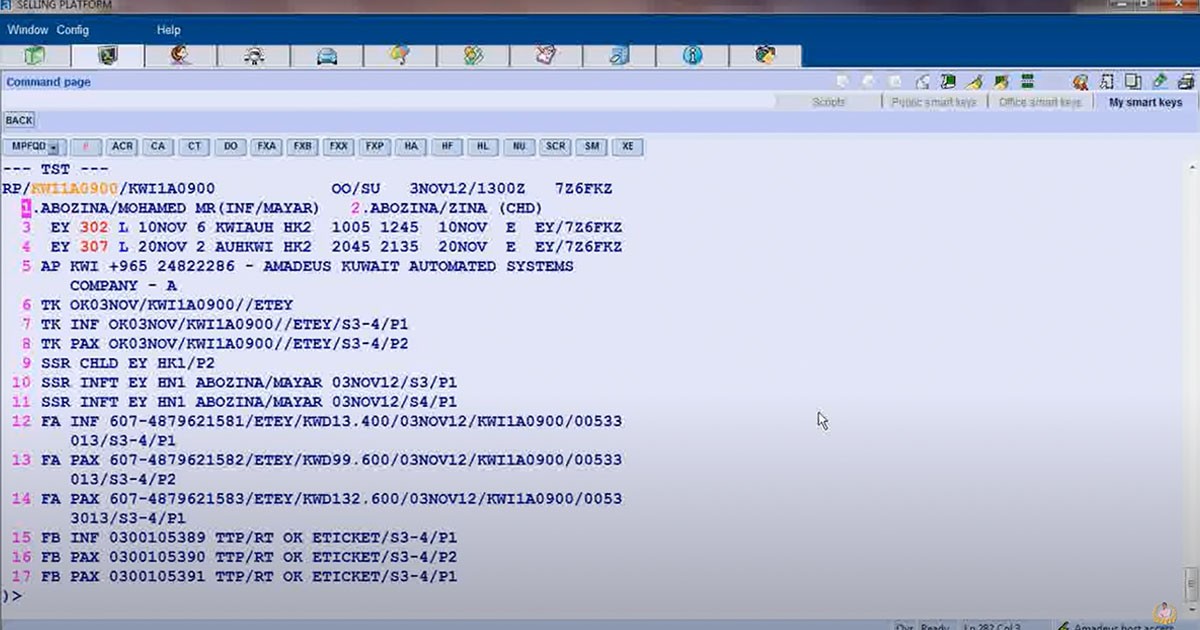1200x630 pixels.
Task: Click the green brush toolbar icon
Action: point(1001,82)
